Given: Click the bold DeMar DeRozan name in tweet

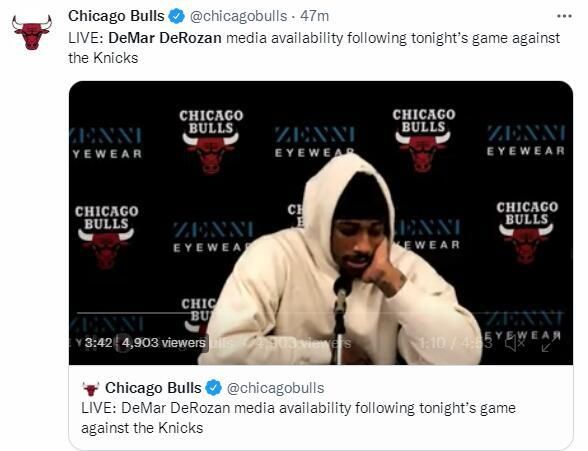Looking at the screenshot, I should (165, 38).
